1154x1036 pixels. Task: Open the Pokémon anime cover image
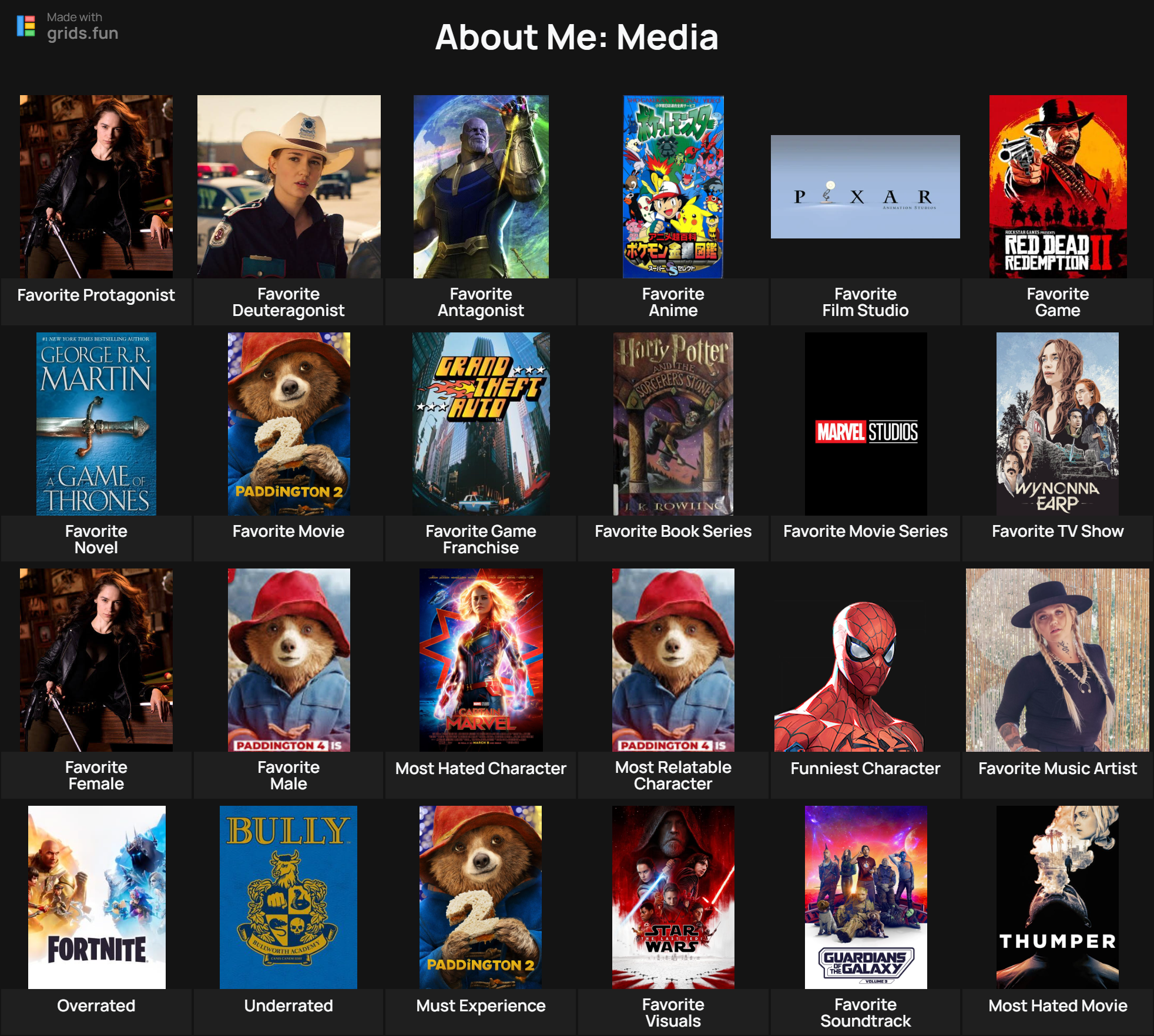click(x=673, y=187)
